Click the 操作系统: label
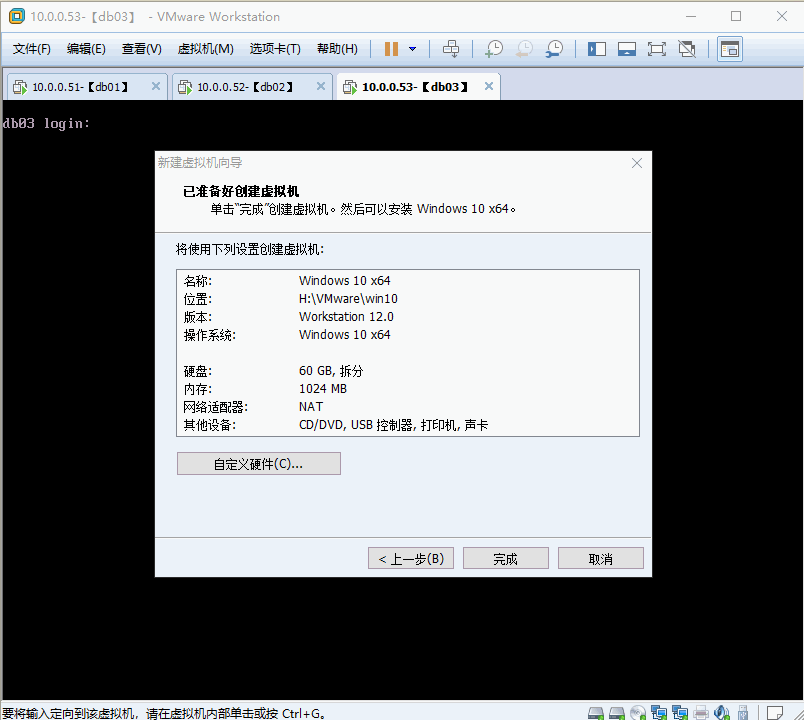This screenshot has height=720, width=804. pos(210,335)
